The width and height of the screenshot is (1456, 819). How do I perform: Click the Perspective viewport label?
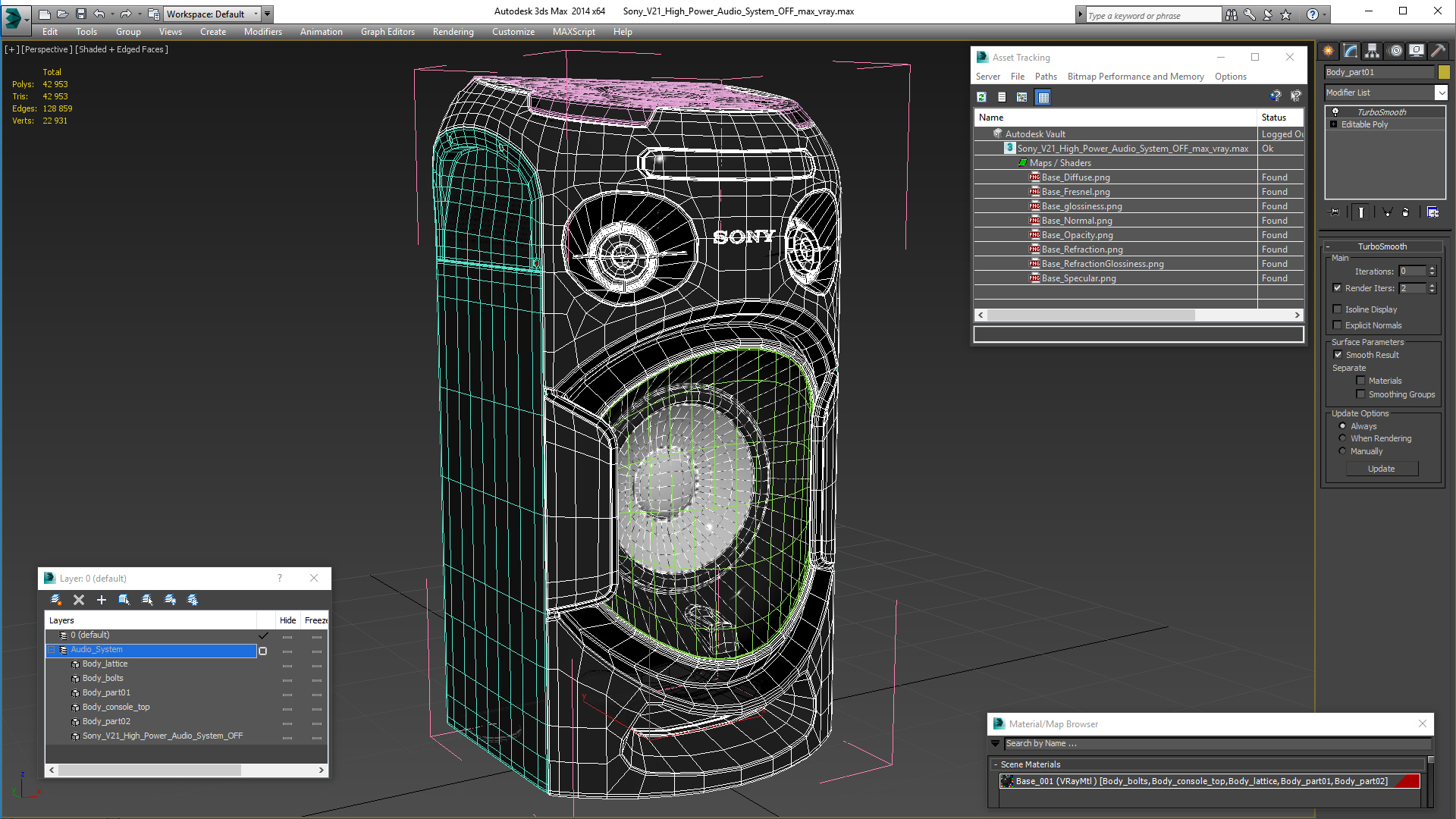(47, 49)
